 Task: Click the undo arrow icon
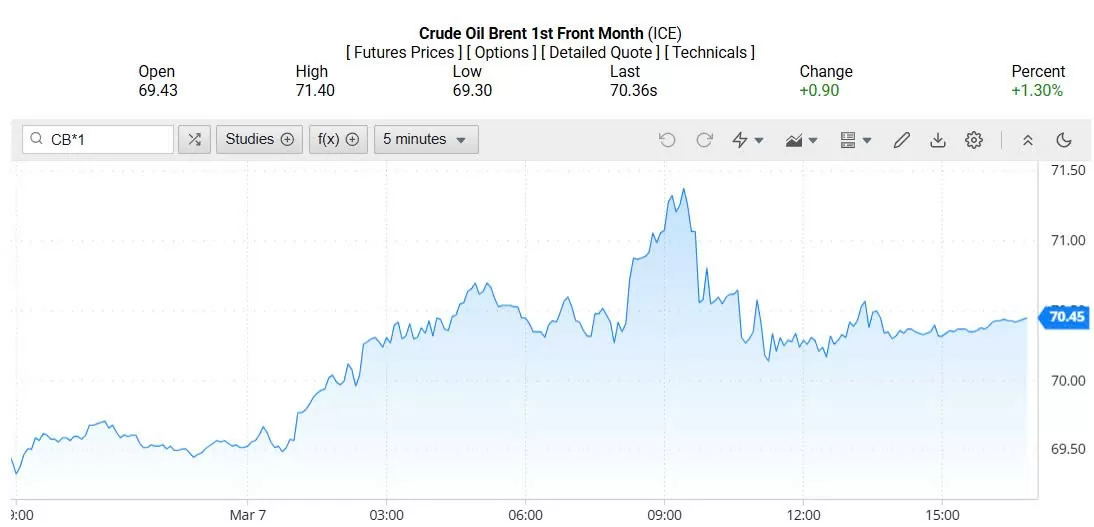pos(667,140)
